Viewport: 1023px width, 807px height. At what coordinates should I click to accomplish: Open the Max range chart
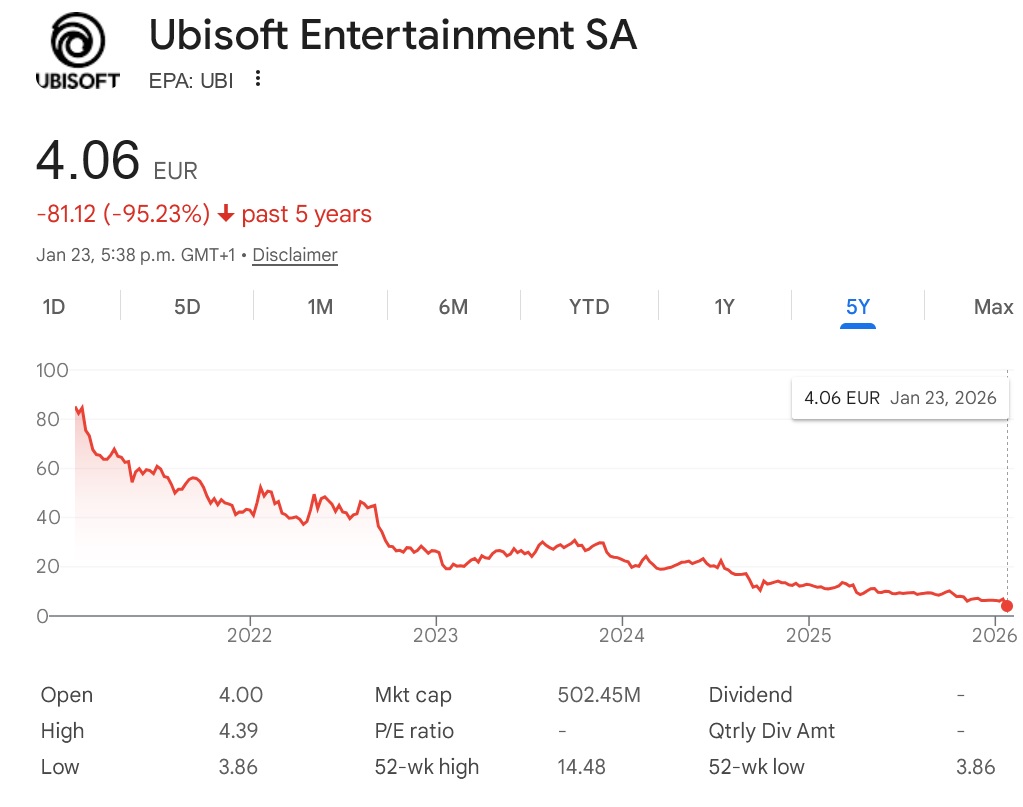(993, 307)
